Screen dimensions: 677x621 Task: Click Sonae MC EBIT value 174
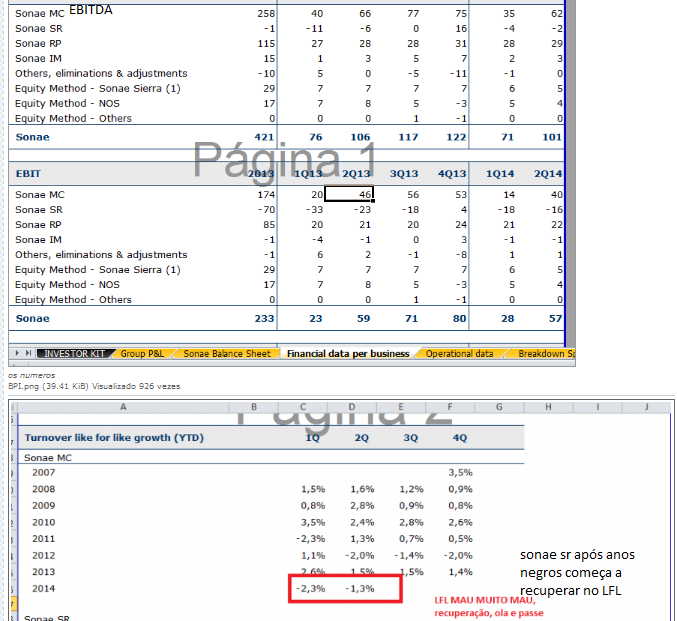[x=266, y=195]
